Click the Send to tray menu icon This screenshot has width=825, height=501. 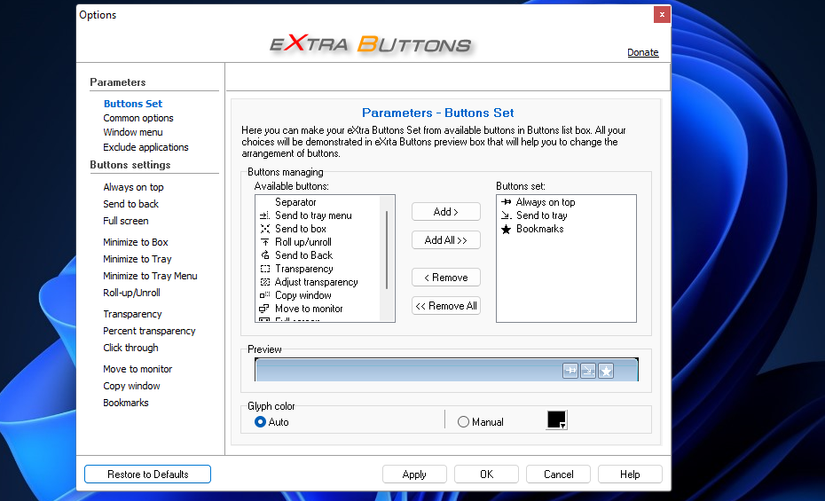pos(265,216)
